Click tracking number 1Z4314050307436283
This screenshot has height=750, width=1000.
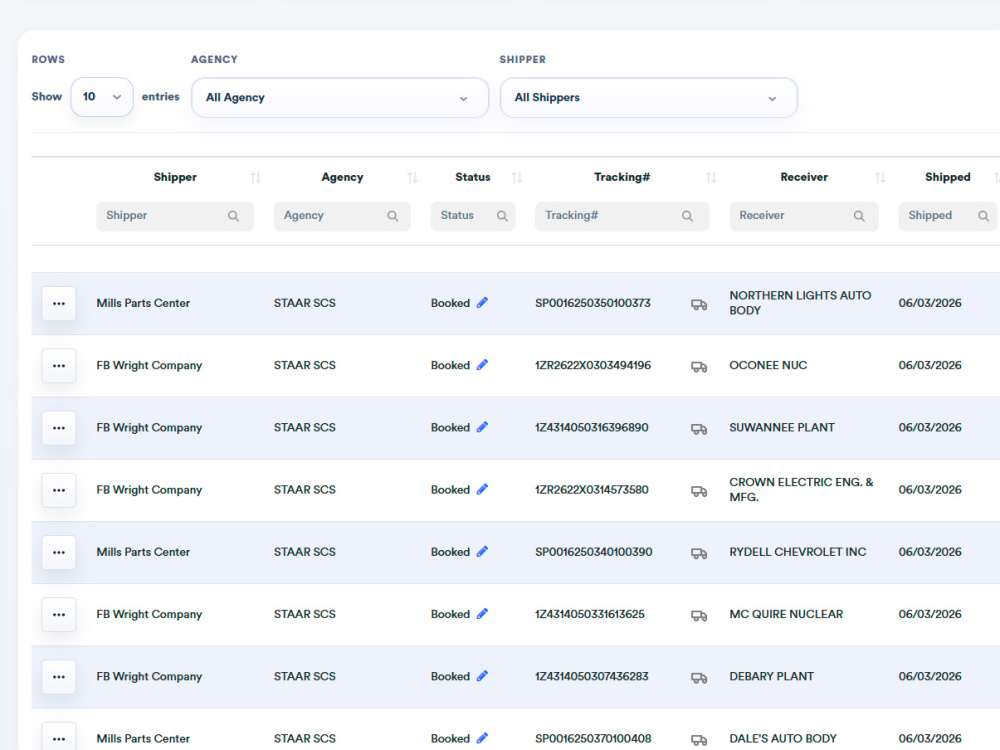tap(592, 676)
